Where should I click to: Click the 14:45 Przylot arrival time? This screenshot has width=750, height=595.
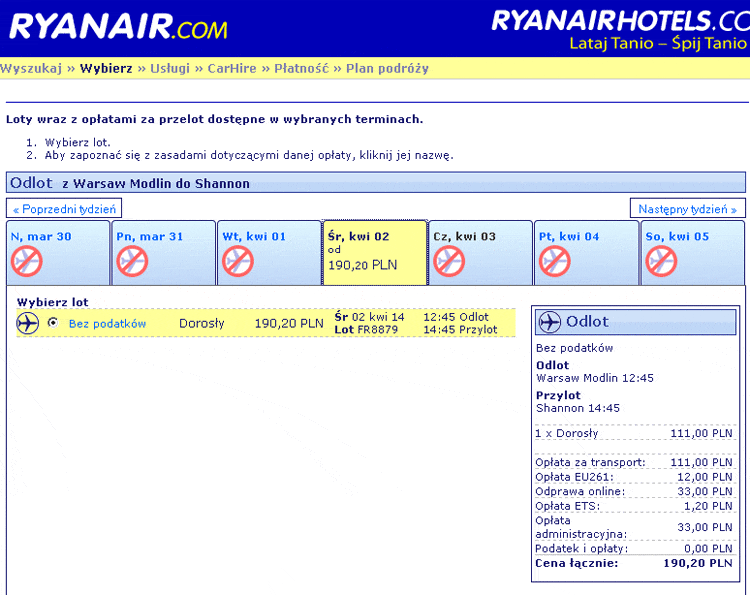coord(460,330)
